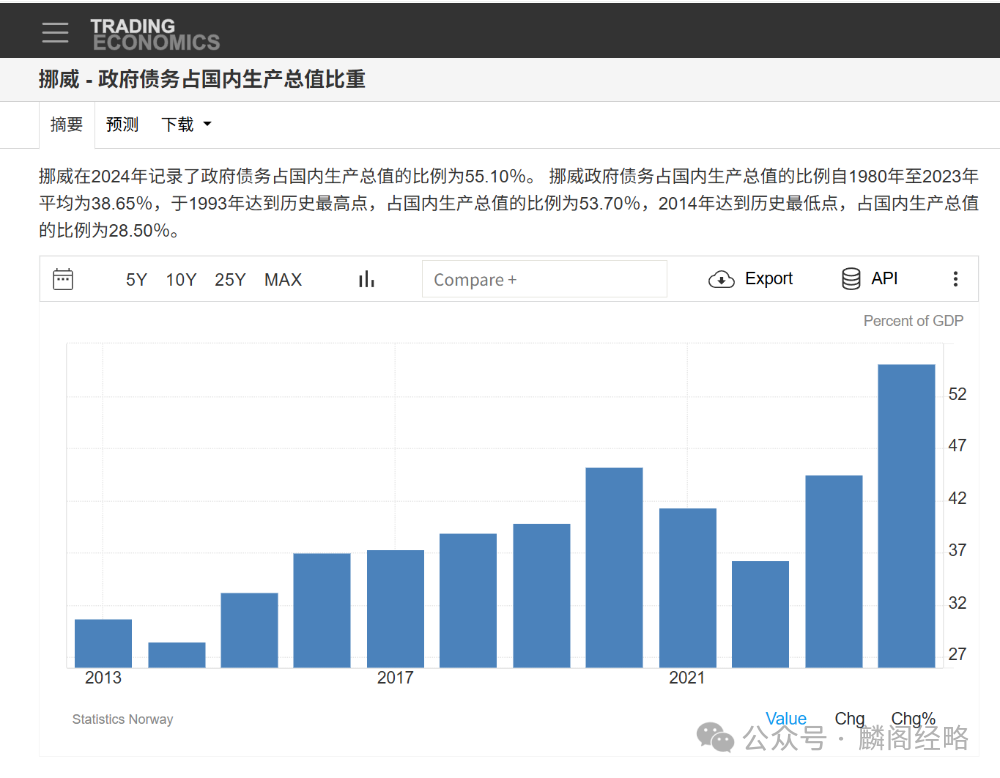Click the 2017 x-axis year label
This screenshot has width=1000, height=778.
tap(395, 678)
